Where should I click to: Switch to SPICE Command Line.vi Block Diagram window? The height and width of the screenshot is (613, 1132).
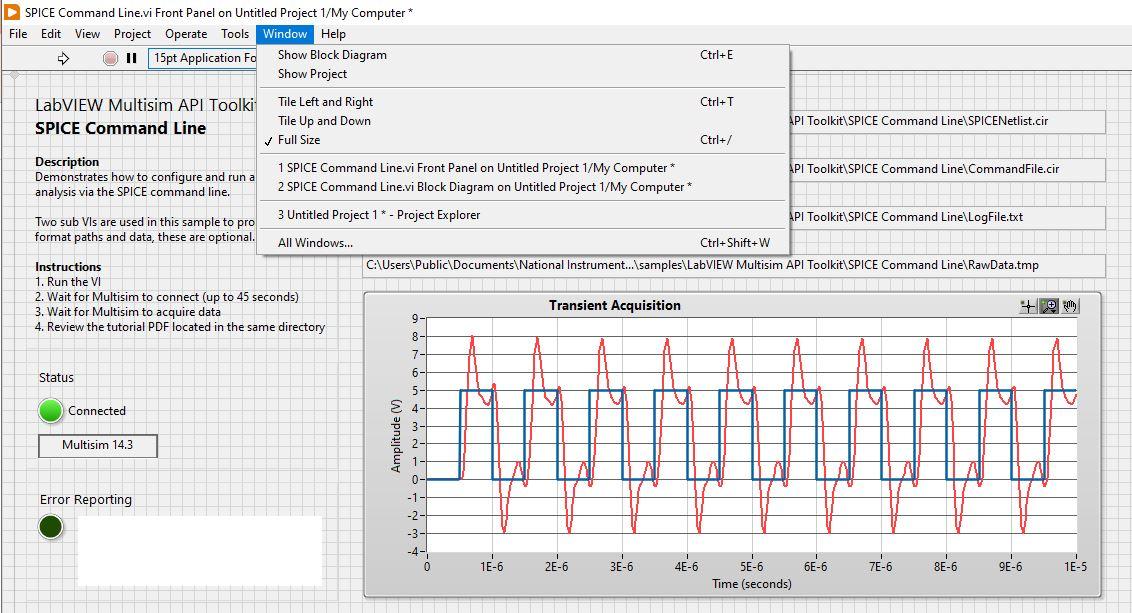coord(521,186)
